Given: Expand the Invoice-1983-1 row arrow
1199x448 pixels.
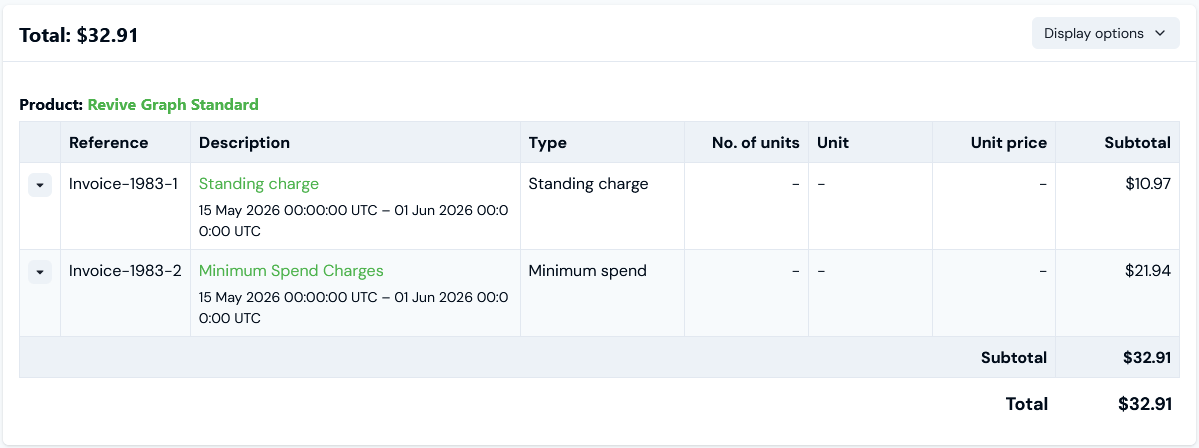Looking at the screenshot, I should (40, 185).
